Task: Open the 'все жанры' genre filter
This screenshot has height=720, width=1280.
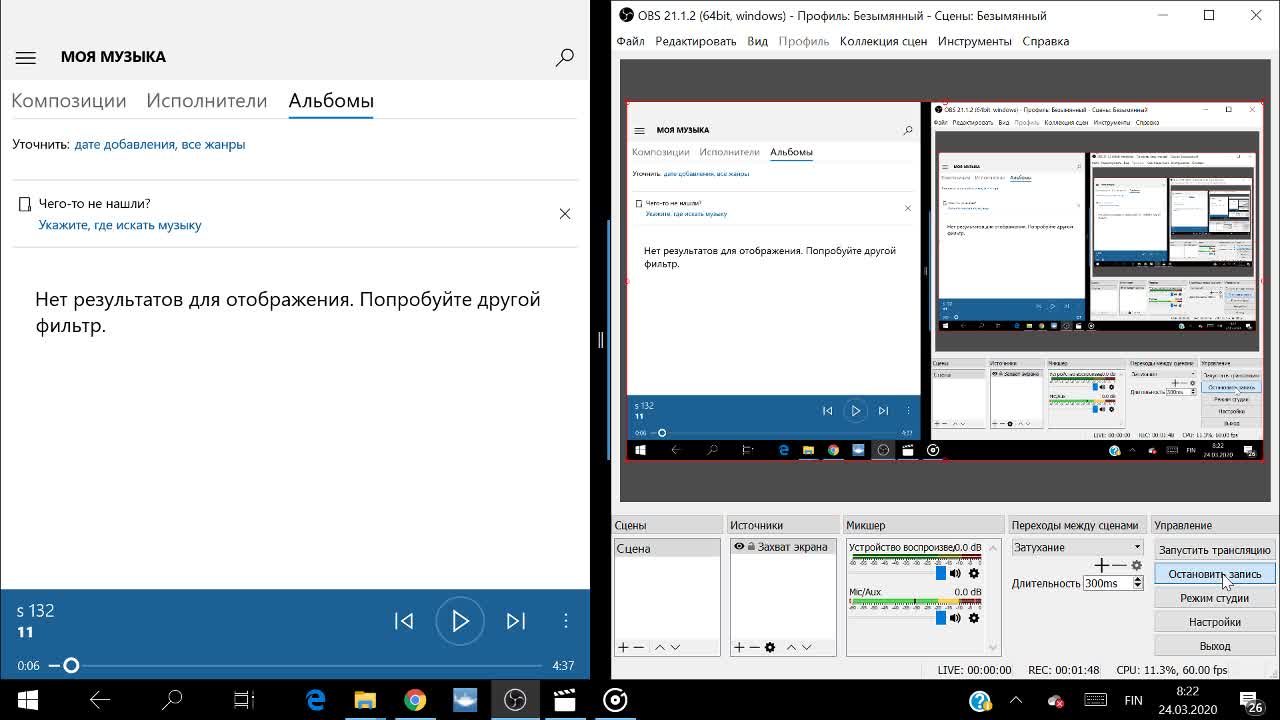Action: click(213, 144)
